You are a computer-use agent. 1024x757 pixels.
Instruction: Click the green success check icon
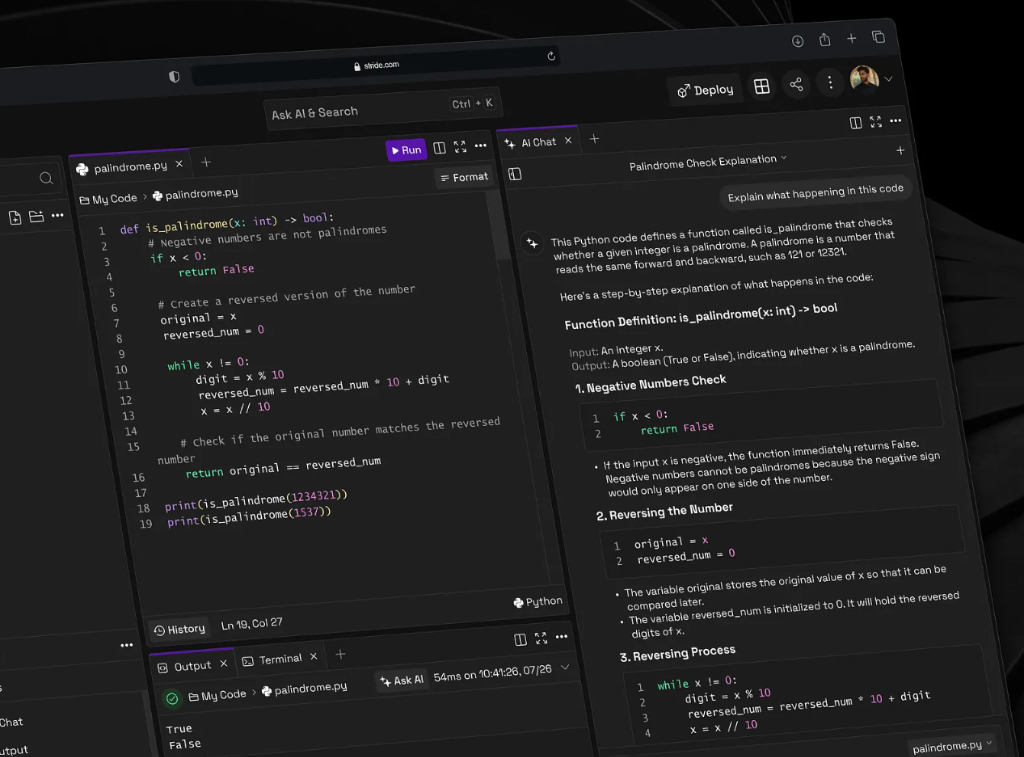pyautogui.click(x=172, y=698)
